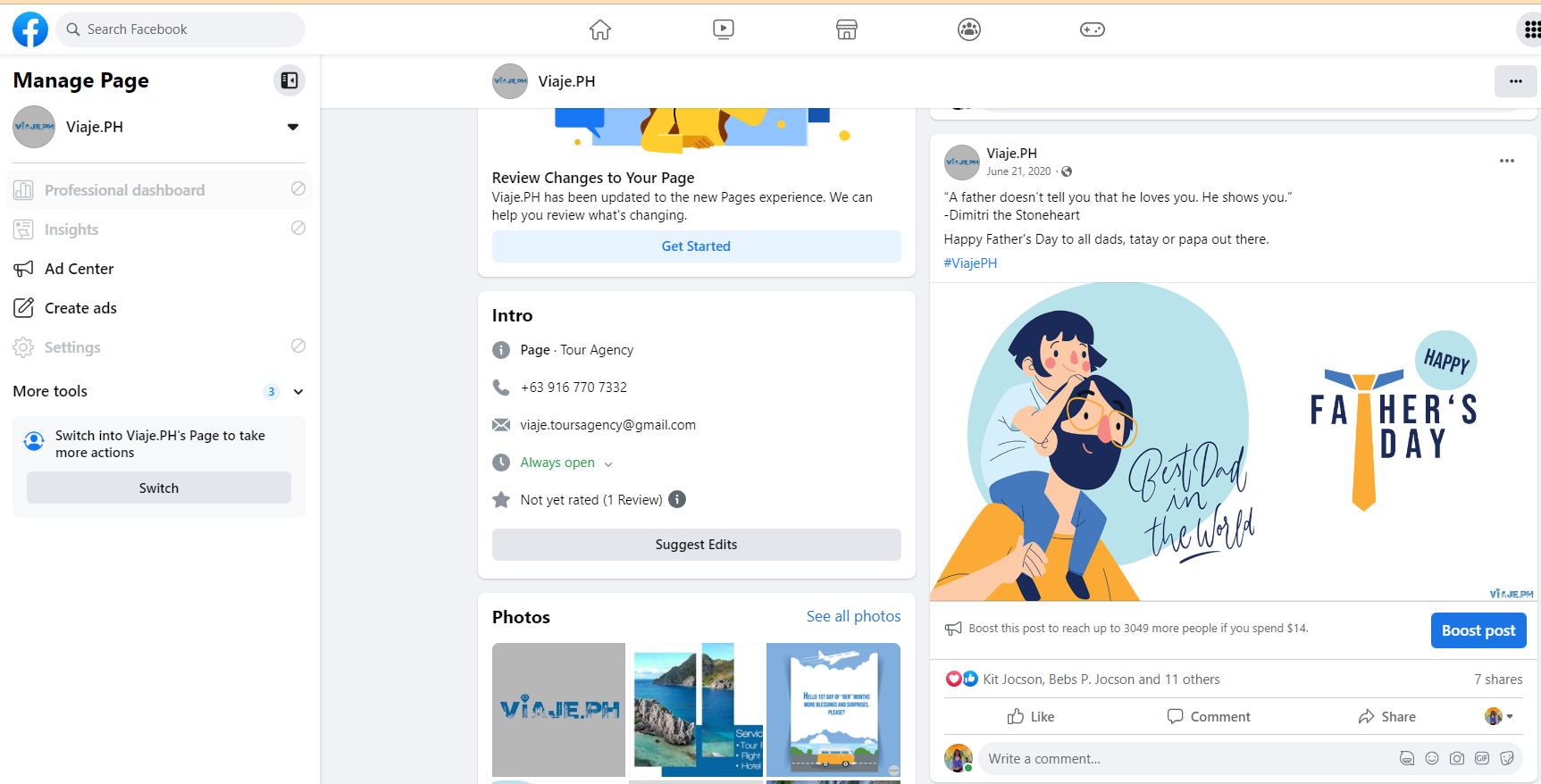This screenshot has height=784, width=1541.
Task: Attach a photo to the comment
Action: tap(1457, 759)
